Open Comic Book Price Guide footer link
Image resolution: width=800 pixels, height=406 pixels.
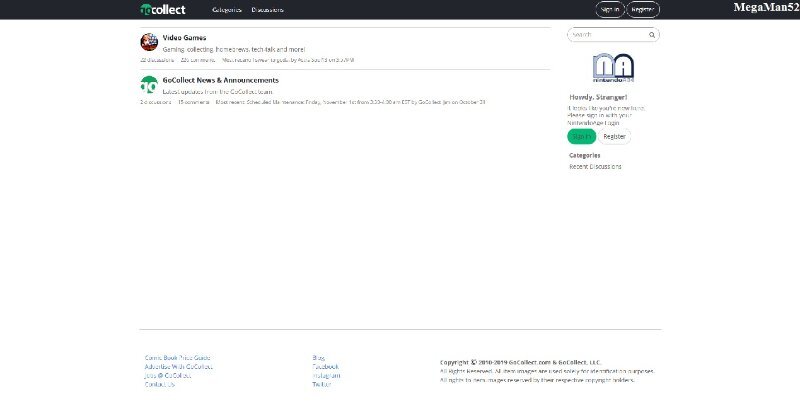point(178,357)
